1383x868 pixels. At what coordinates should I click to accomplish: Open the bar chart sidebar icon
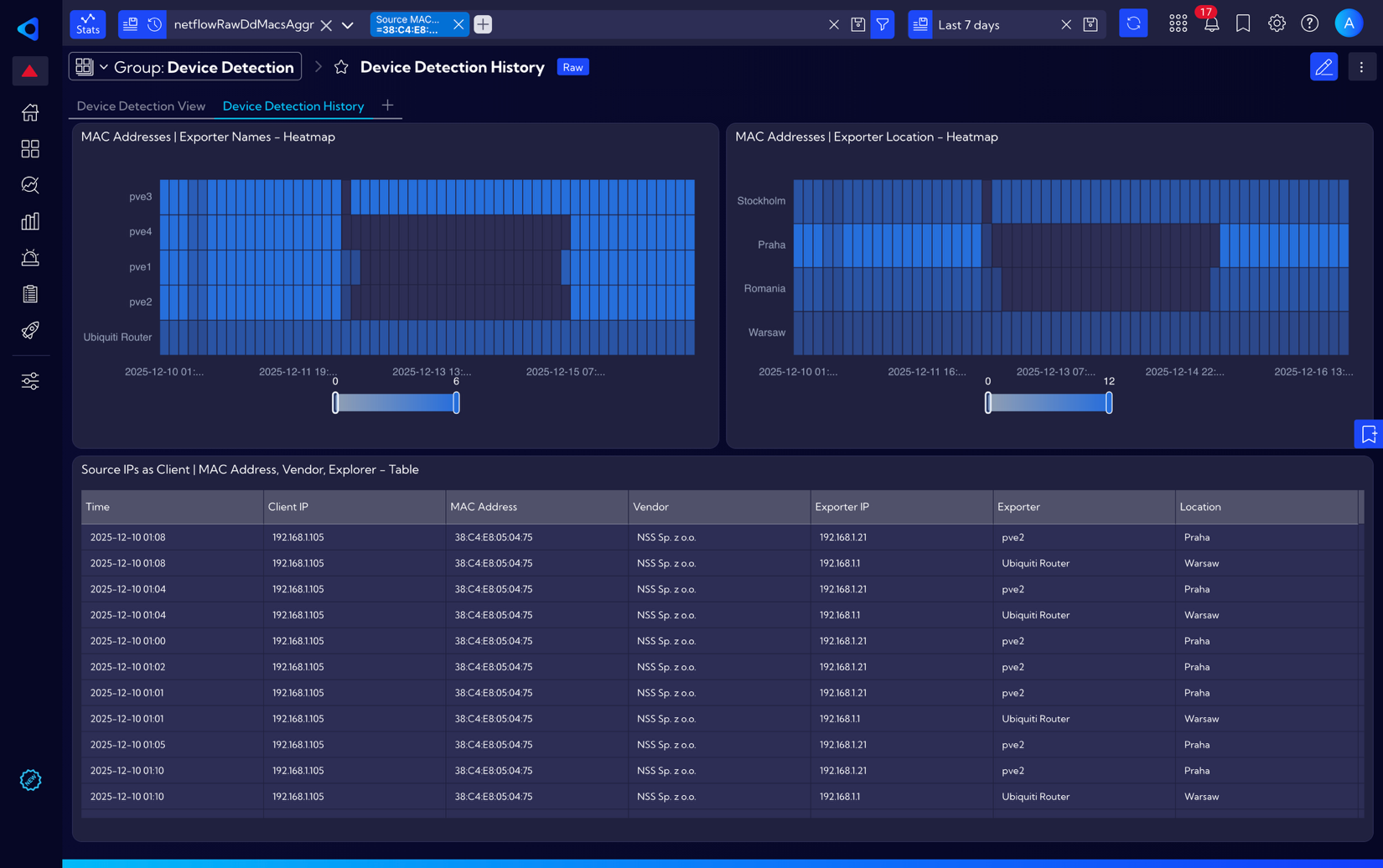click(30, 221)
